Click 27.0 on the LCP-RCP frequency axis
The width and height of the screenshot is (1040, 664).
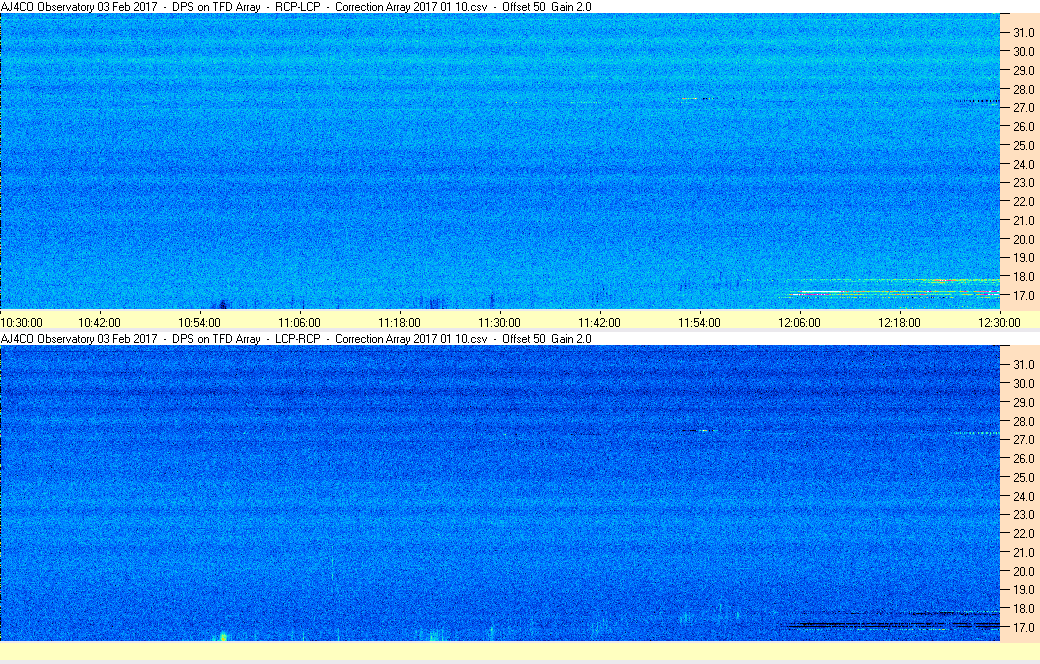[x=1023, y=440]
